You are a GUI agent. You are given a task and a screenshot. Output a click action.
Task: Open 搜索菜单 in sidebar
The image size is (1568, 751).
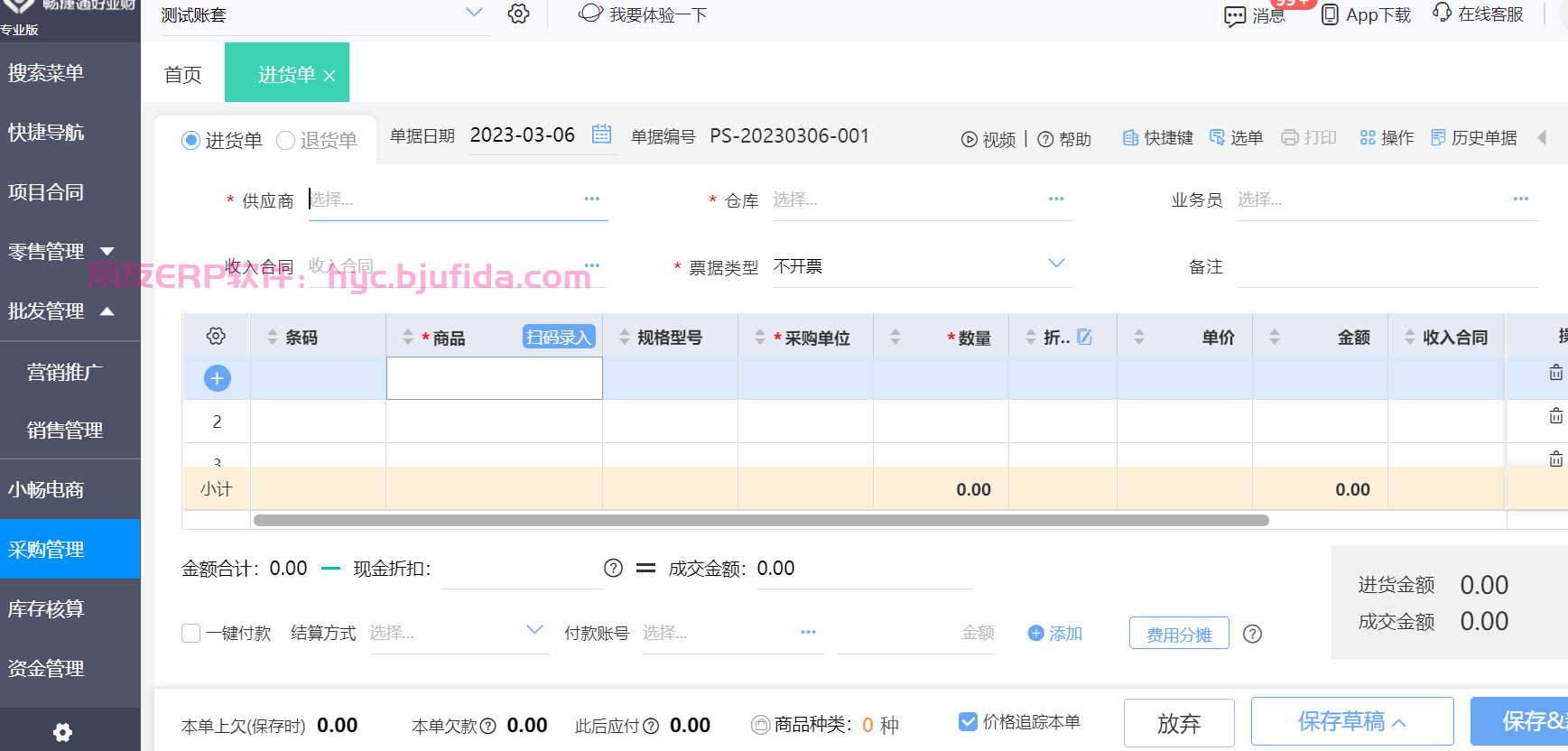click(46, 72)
